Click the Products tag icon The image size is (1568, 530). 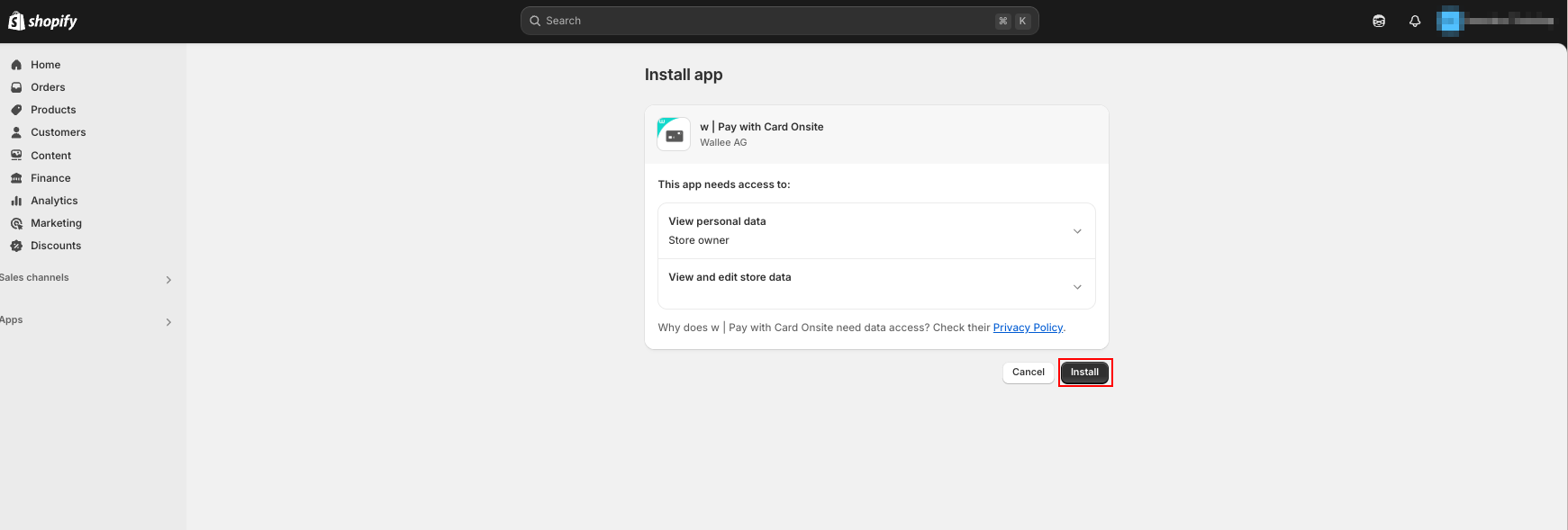(16, 110)
